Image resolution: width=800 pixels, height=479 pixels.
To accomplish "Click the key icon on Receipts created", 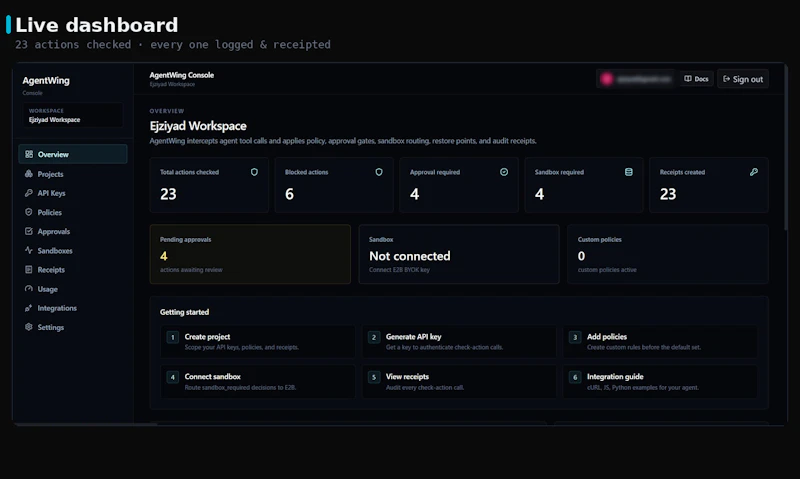I will pyautogui.click(x=754, y=172).
